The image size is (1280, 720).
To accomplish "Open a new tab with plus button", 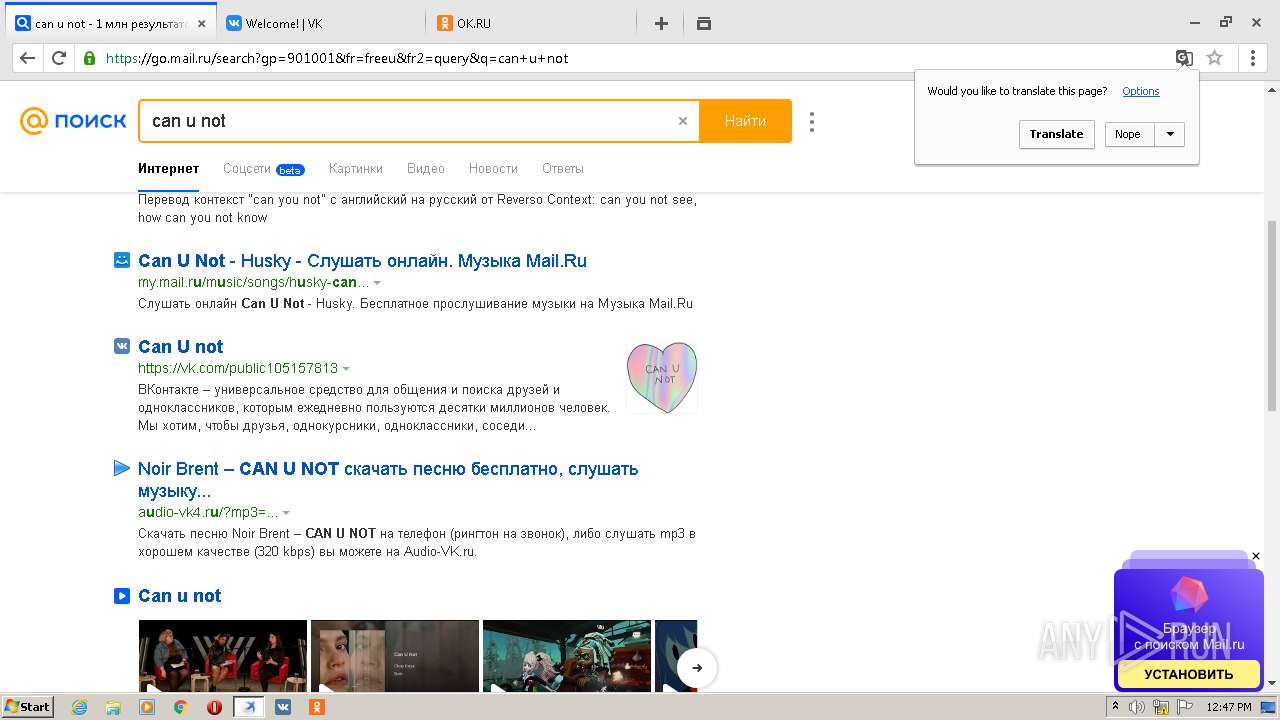I will coord(661,23).
